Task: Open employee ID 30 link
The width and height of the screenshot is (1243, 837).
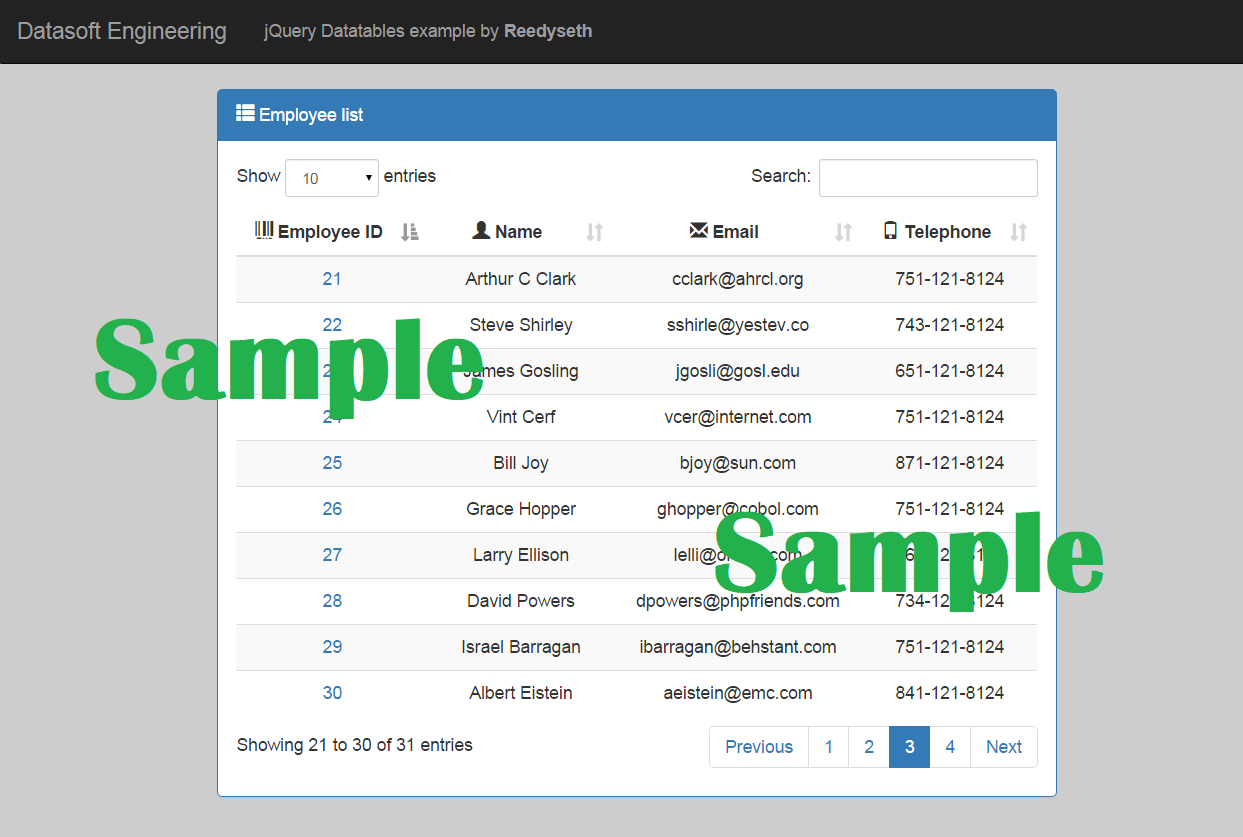Action: pyautogui.click(x=332, y=693)
